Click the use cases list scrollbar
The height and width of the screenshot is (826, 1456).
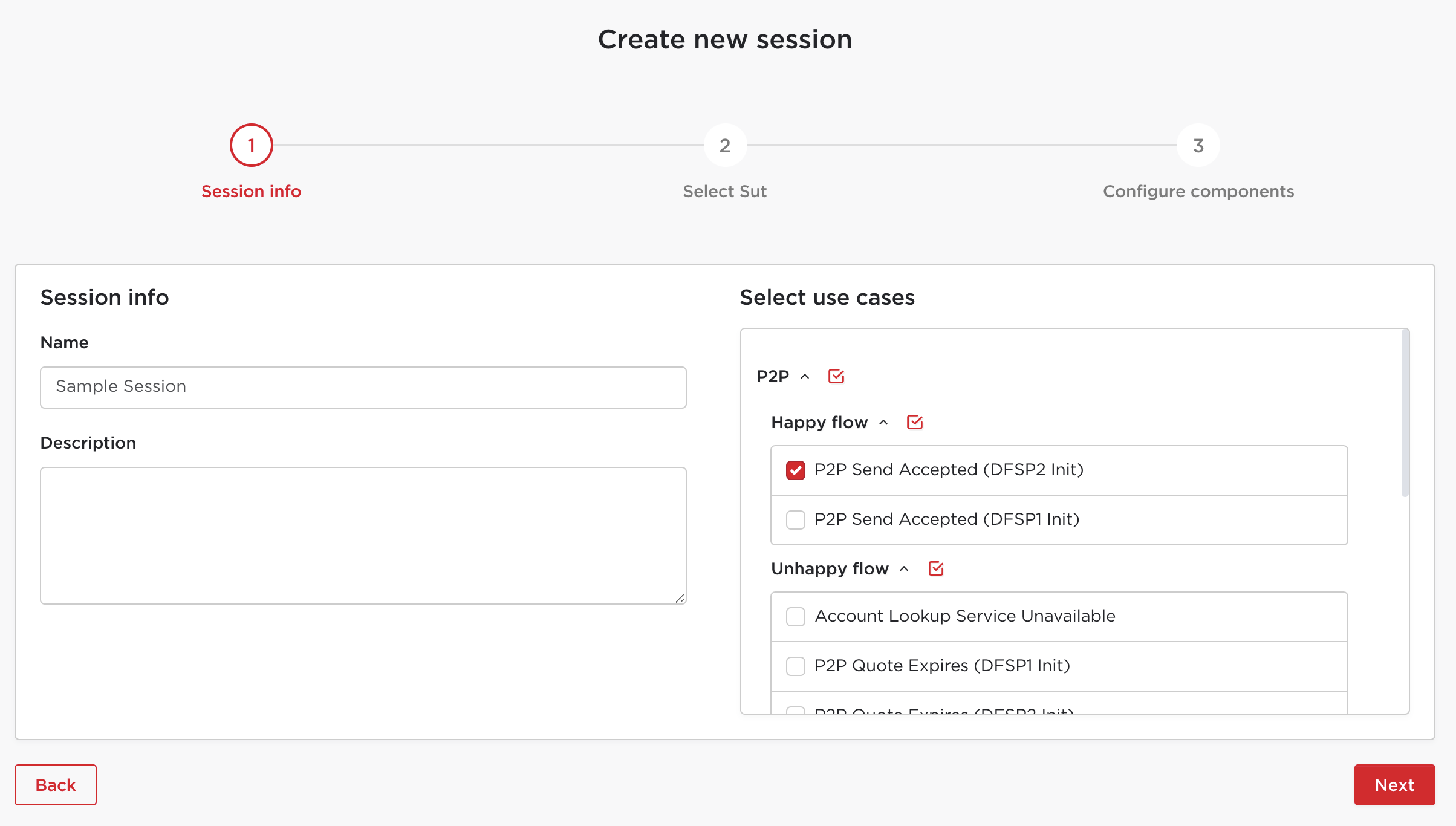(1405, 414)
